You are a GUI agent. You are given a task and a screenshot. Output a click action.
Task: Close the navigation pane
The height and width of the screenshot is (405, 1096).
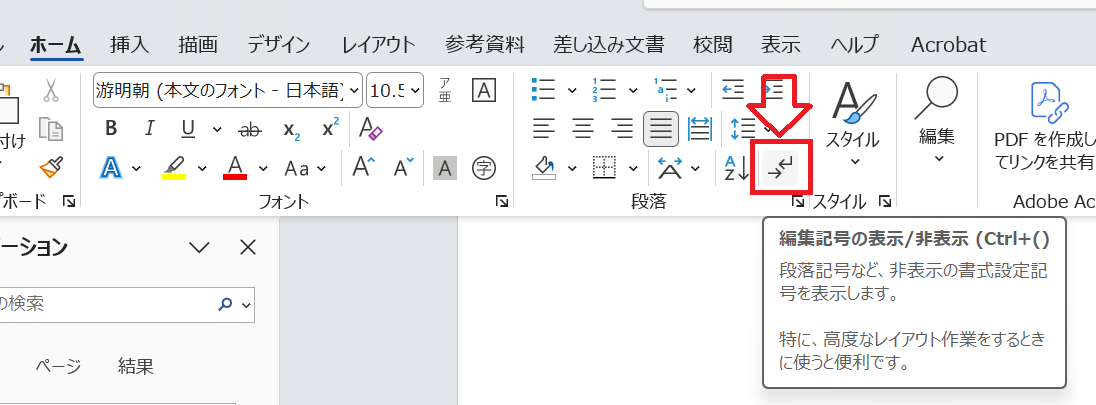(x=248, y=247)
